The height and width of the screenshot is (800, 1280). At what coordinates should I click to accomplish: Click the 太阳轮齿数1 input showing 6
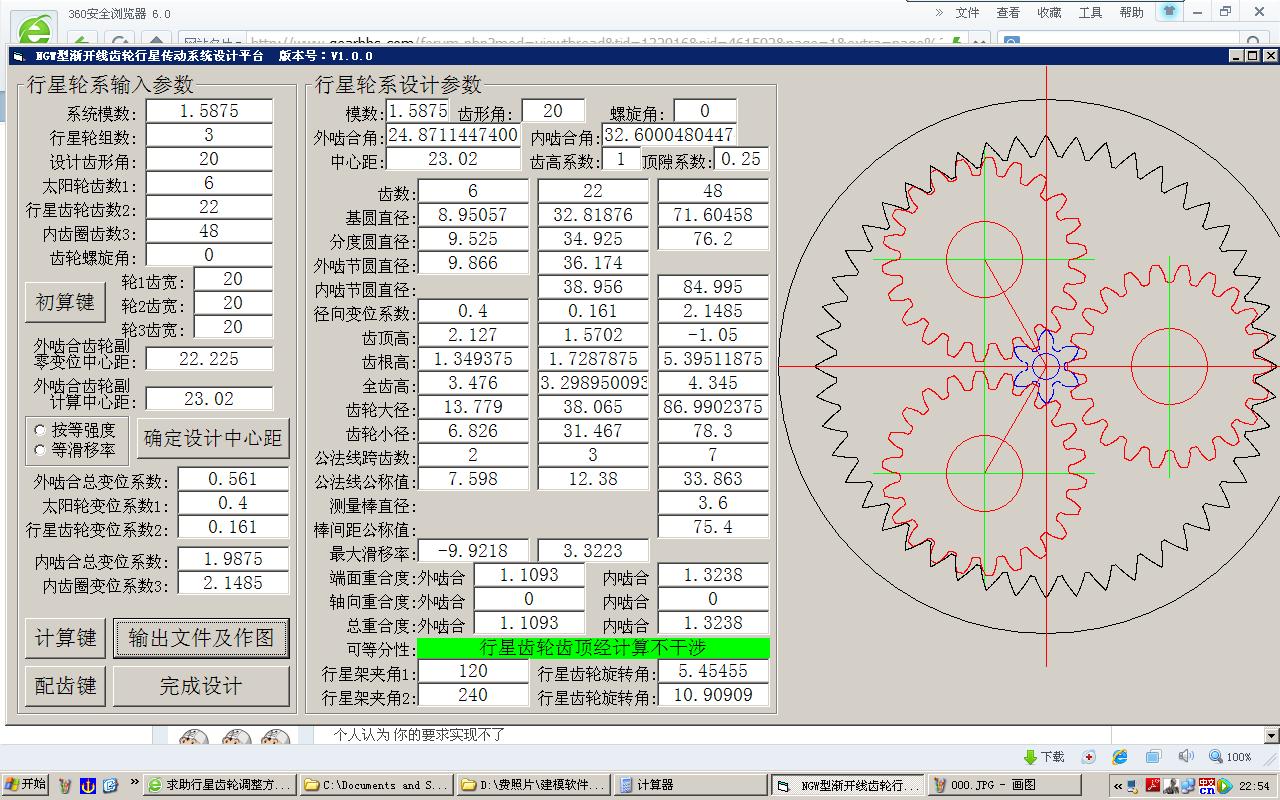coord(209,183)
